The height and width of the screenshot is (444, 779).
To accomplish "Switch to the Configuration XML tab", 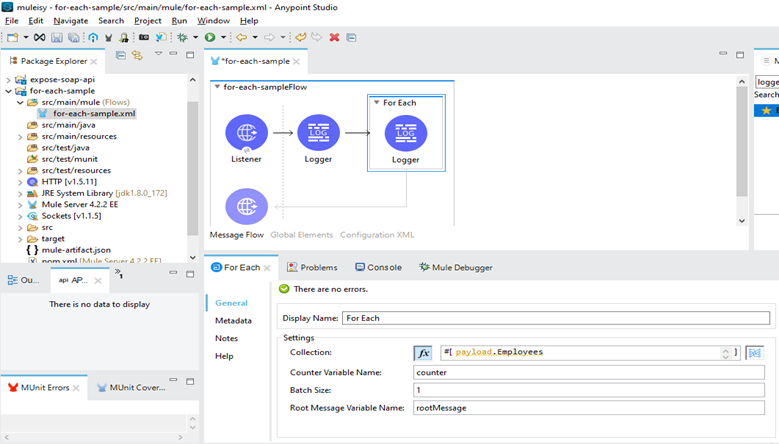I will coord(376,235).
